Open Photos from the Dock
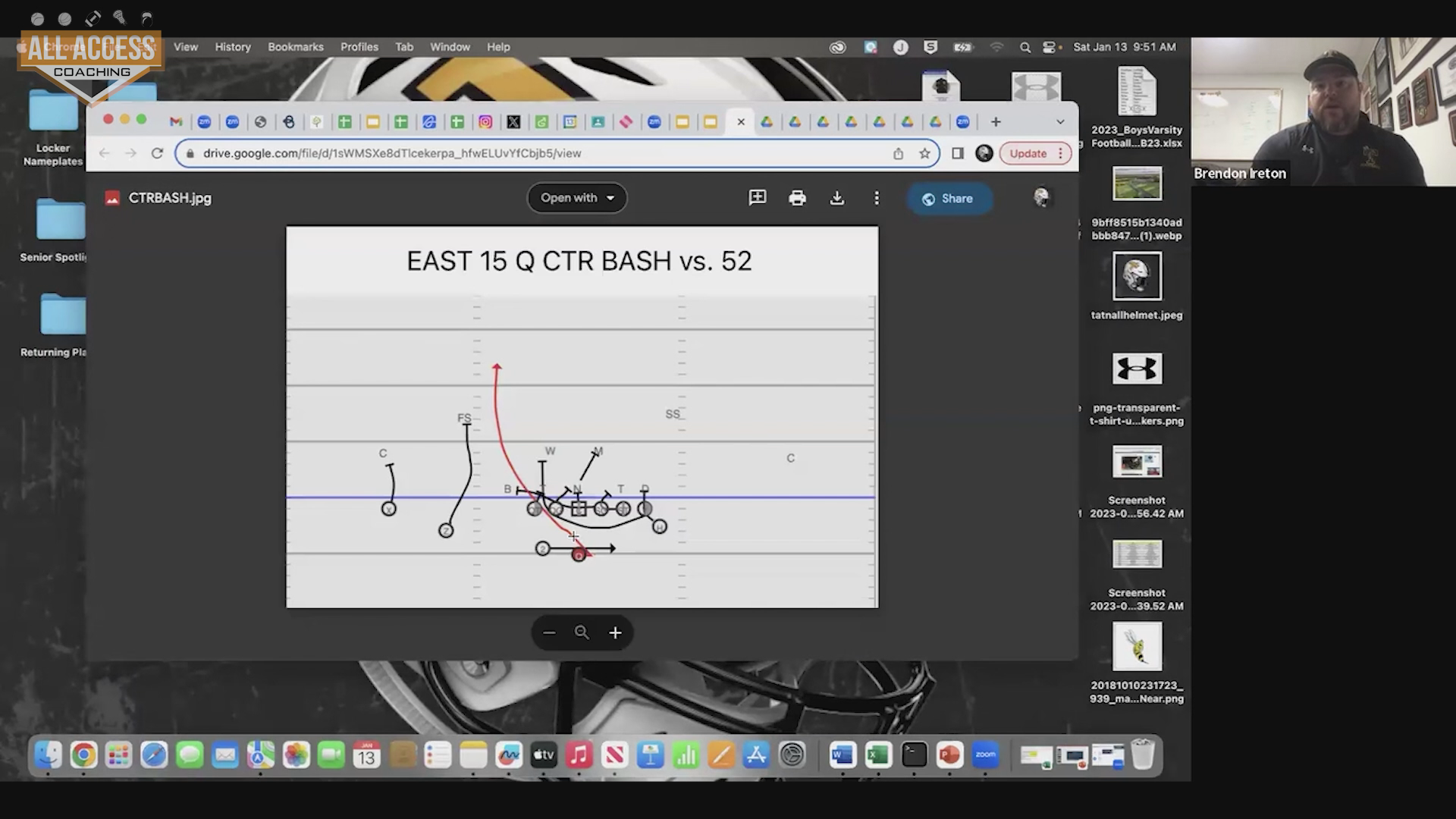This screenshot has width=1456, height=819. coord(296,755)
